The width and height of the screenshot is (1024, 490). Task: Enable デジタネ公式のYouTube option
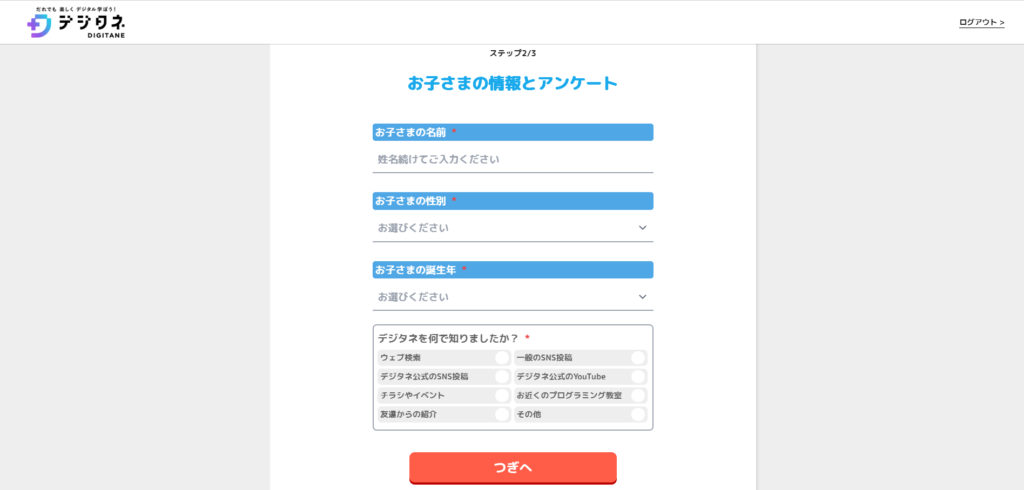pyautogui.click(x=581, y=377)
